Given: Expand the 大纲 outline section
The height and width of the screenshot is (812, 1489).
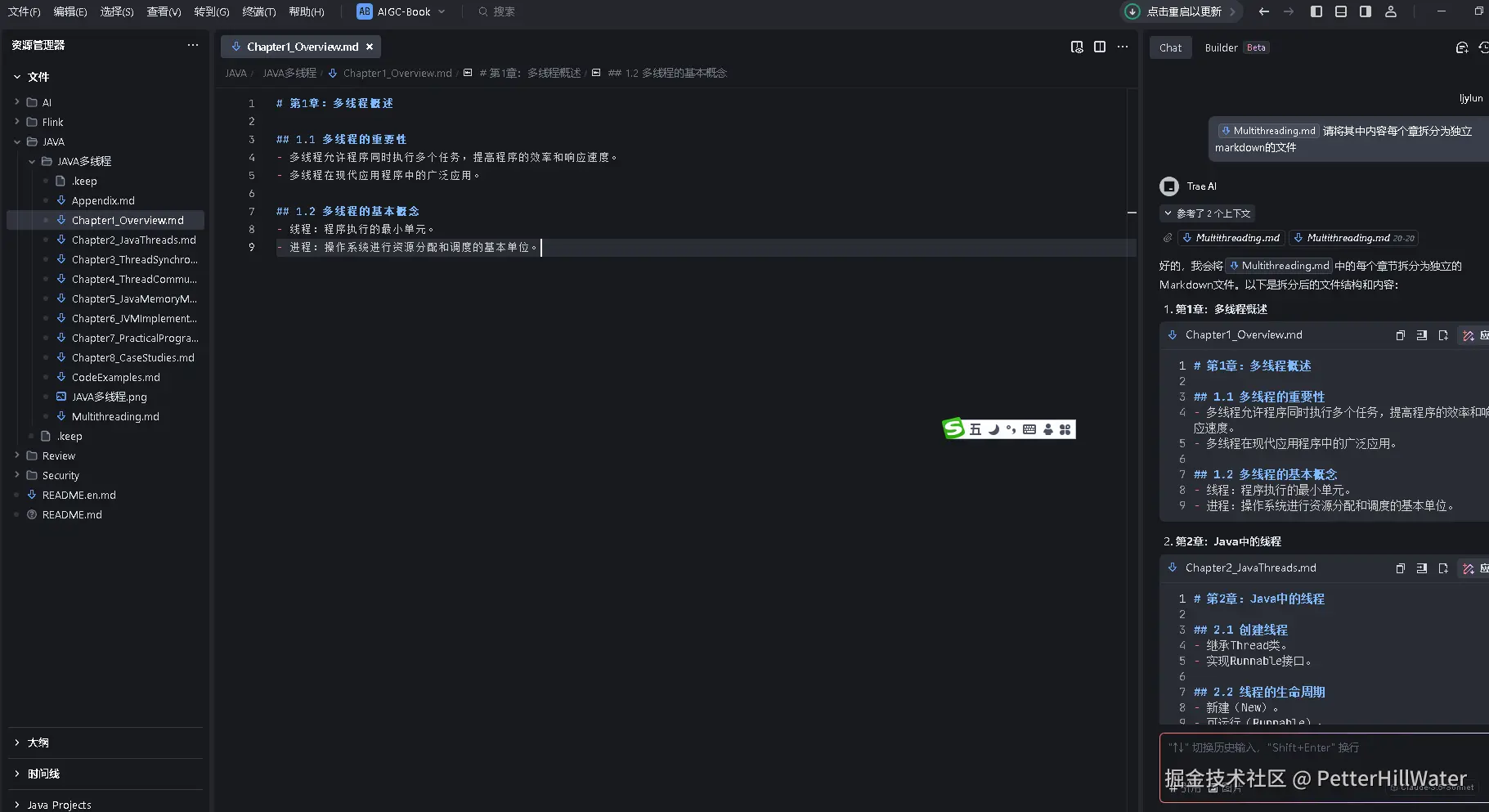Looking at the screenshot, I should click(17, 742).
